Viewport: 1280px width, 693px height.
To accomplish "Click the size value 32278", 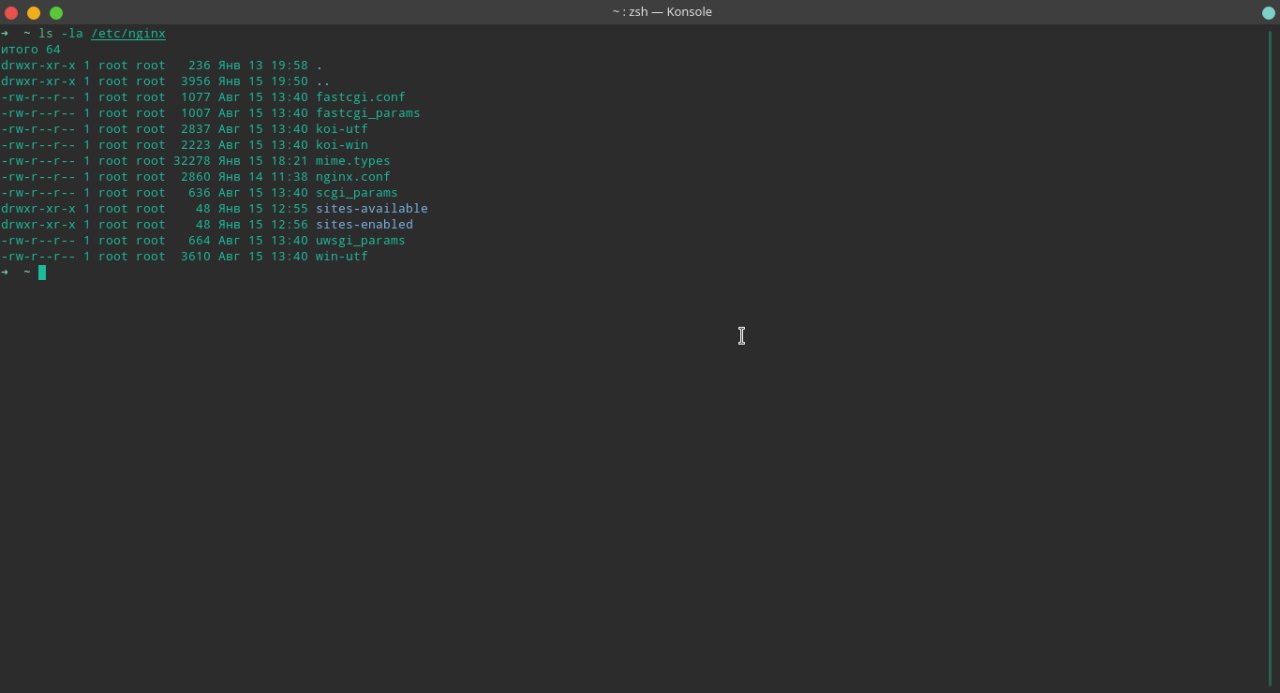I will 192,161.
